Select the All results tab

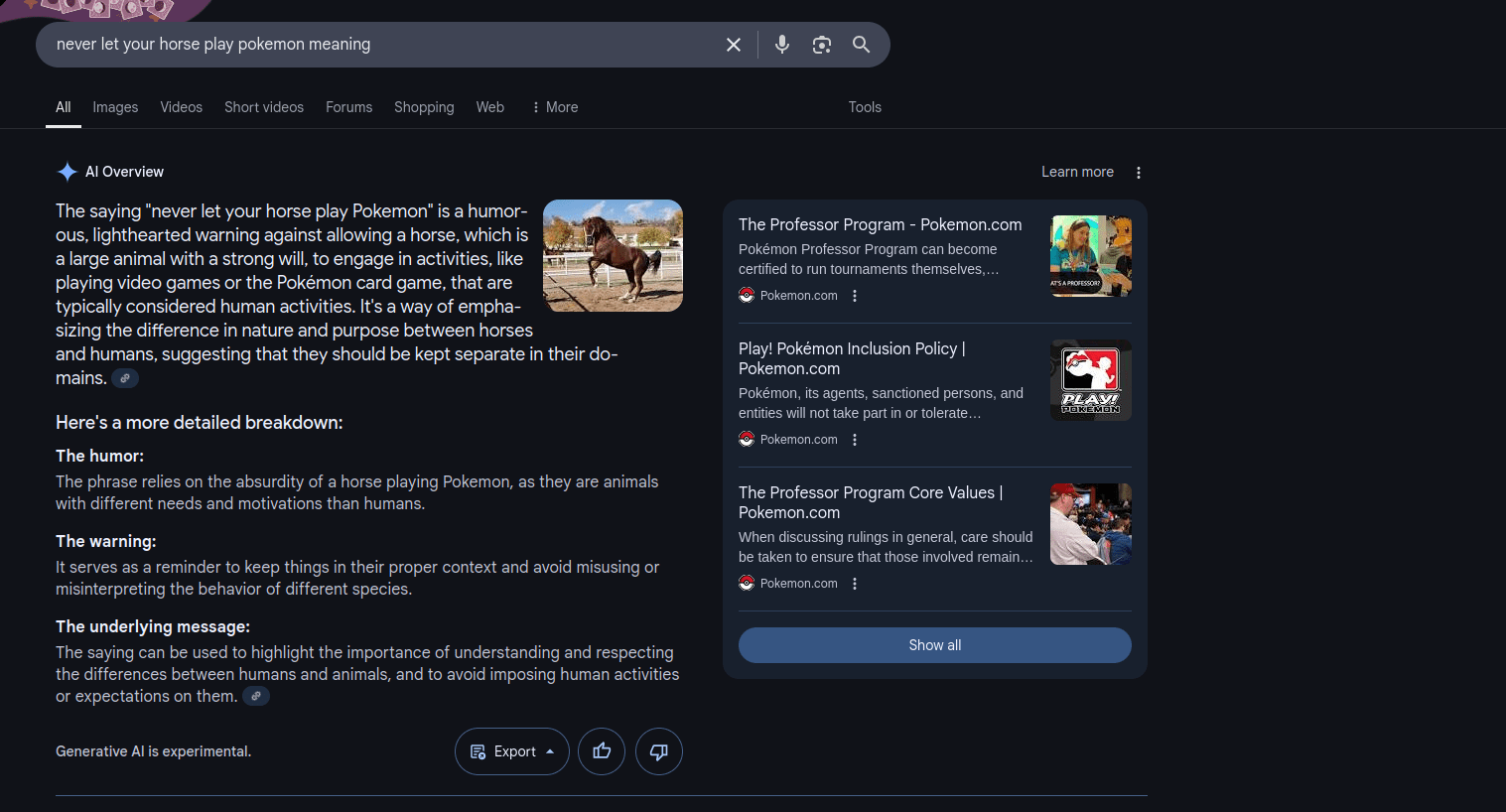pyautogui.click(x=64, y=107)
